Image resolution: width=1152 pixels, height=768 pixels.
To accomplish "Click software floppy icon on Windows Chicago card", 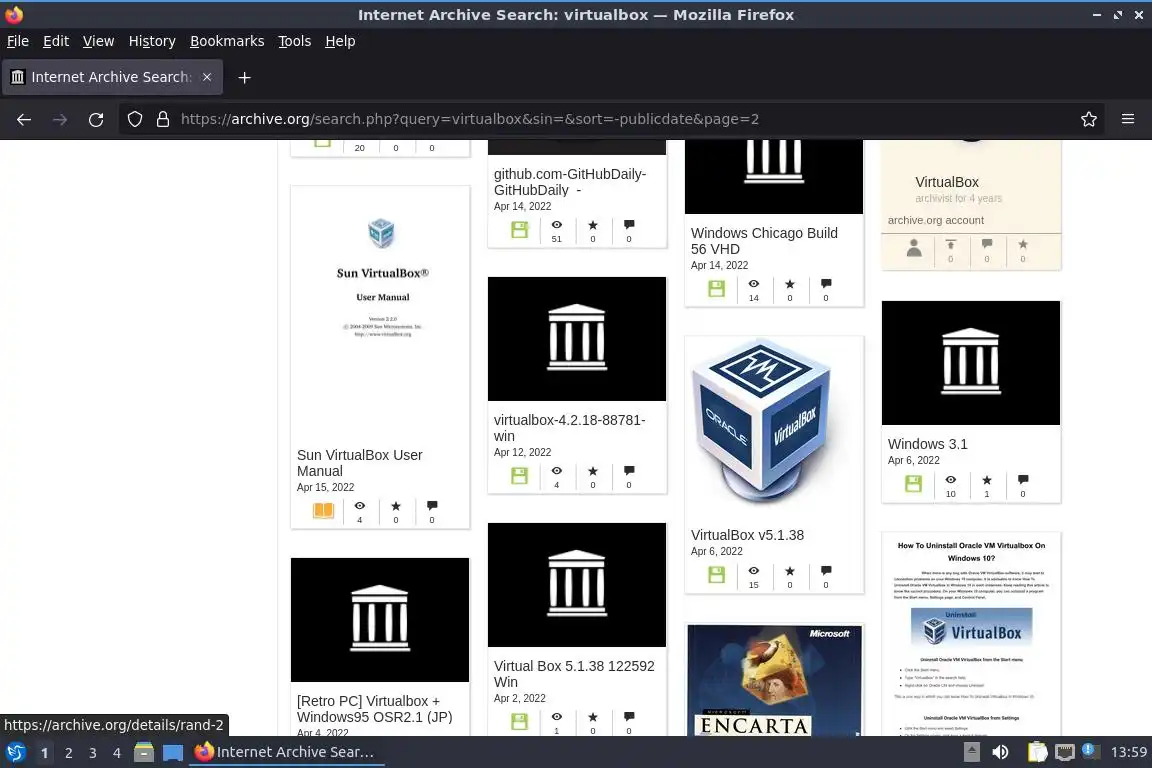I will pyautogui.click(x=716, y=289).
